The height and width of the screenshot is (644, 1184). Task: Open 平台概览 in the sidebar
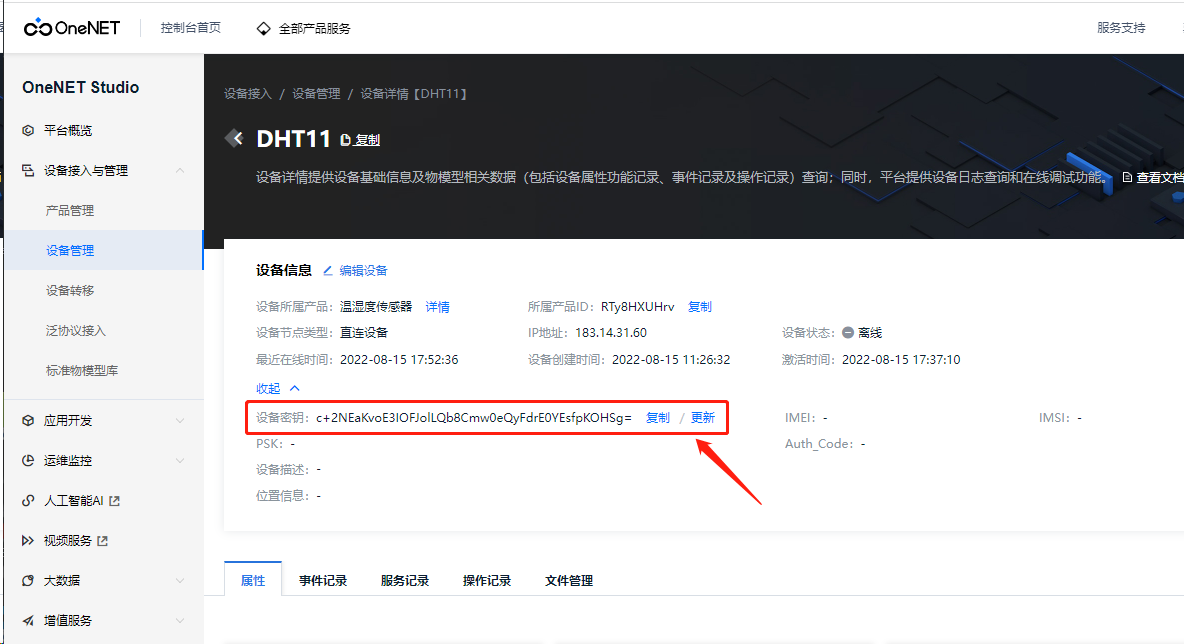(68, 131)
